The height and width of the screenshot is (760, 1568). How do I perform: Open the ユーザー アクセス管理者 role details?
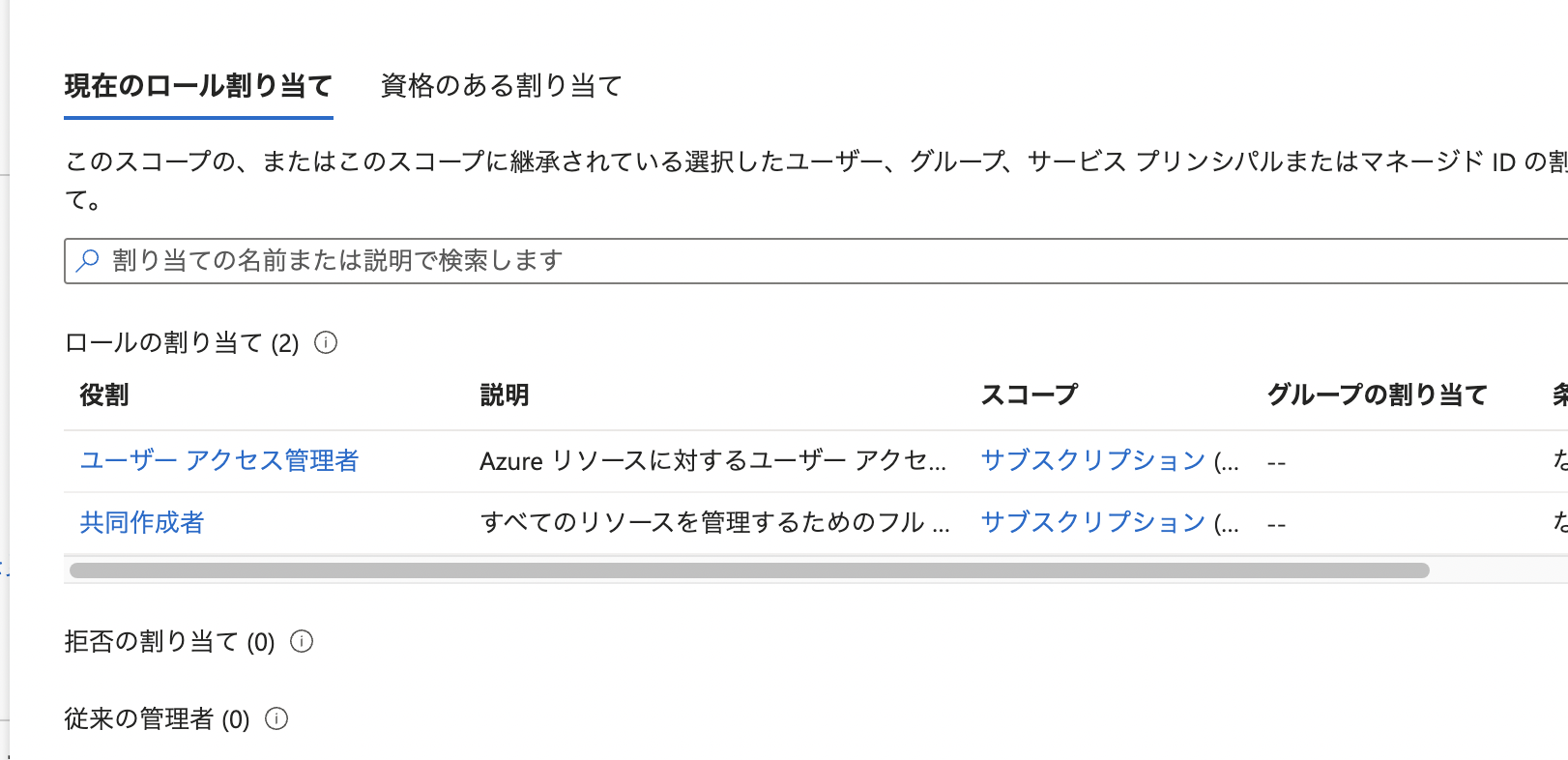tap(218, 461)
